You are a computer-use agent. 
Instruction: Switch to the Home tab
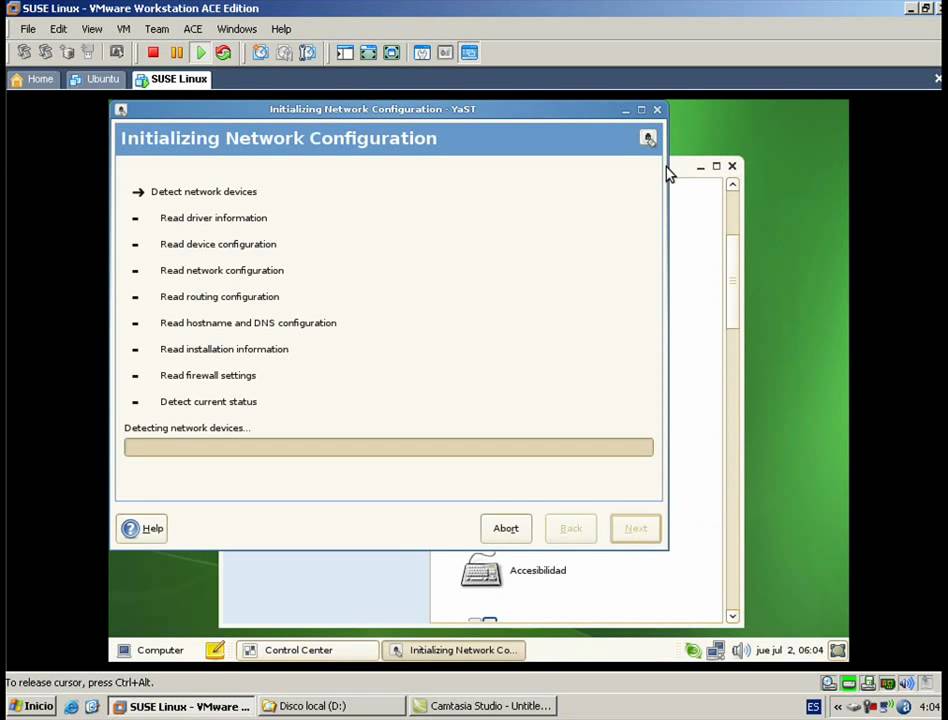[33, 79]
